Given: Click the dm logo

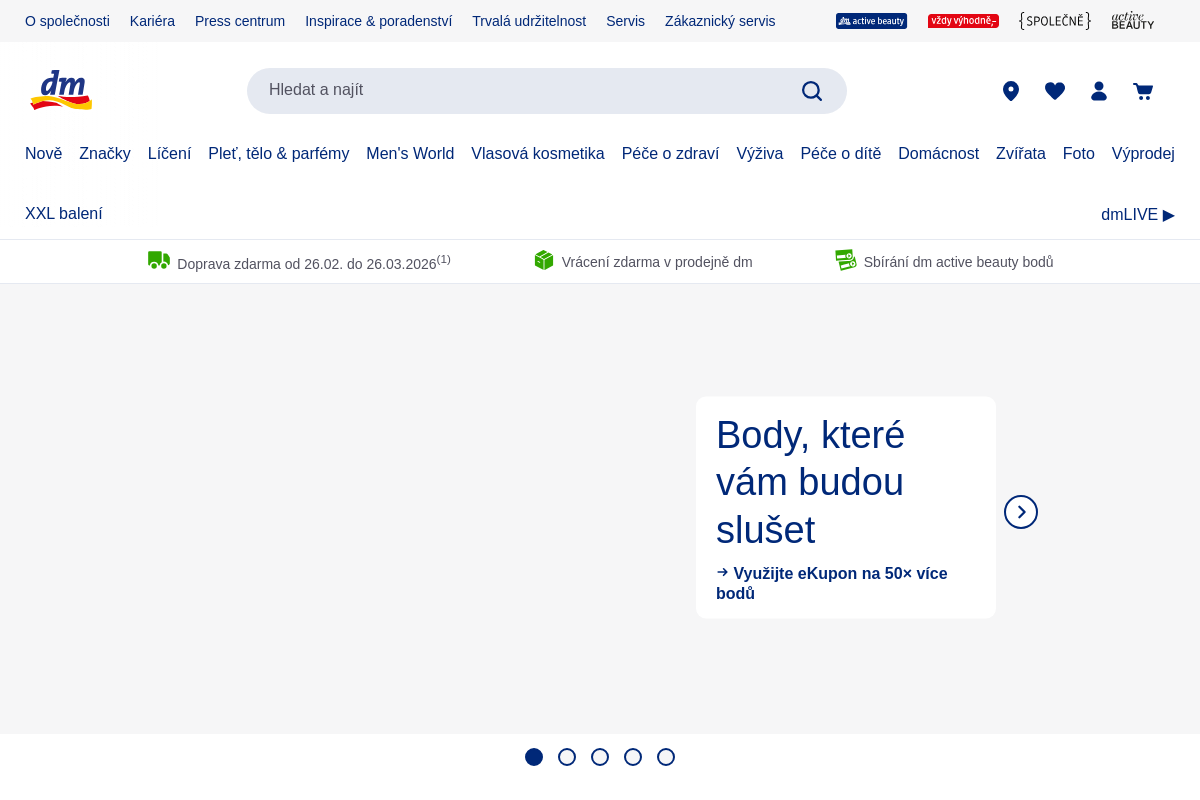Looking at the screenshot, I should click(60, 90).
